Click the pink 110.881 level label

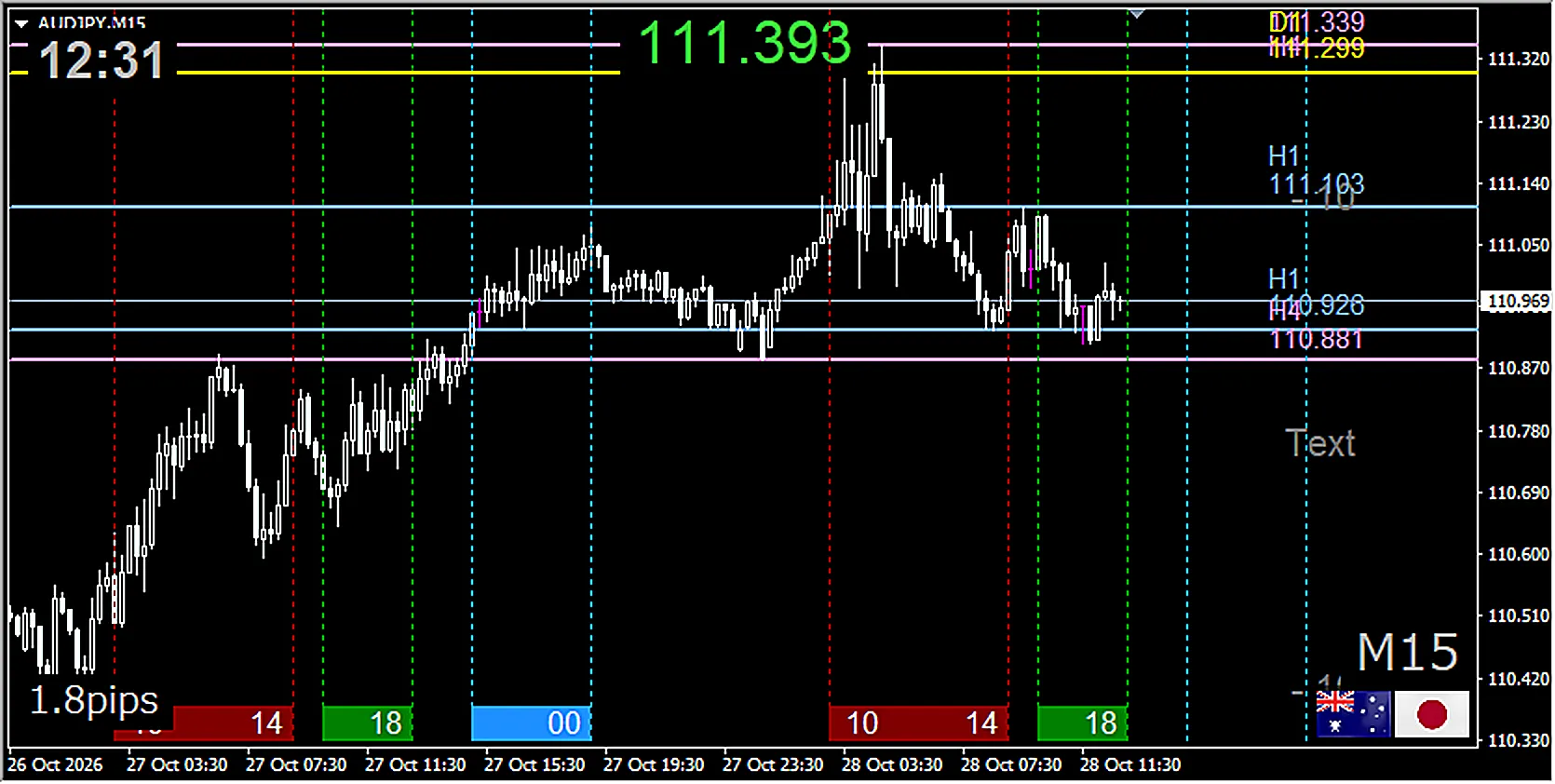pos(1317,339)
